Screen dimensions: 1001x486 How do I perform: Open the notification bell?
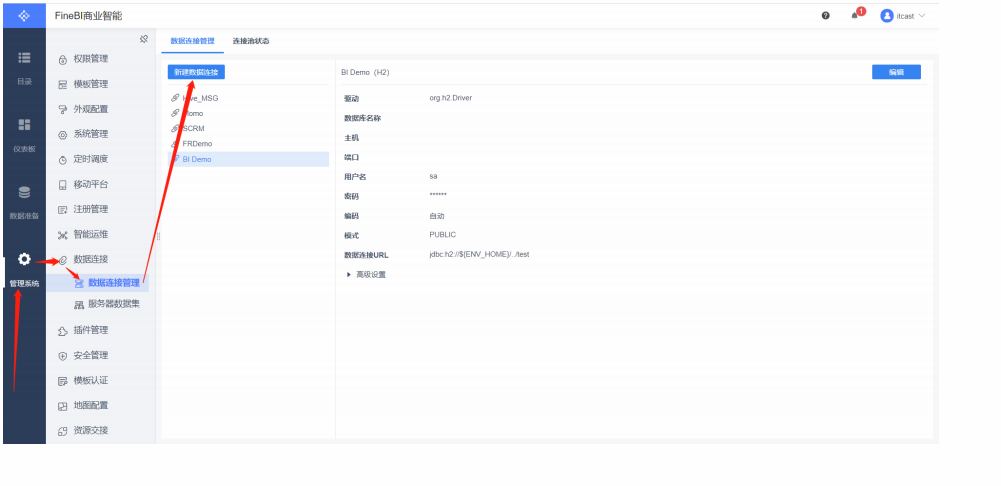(854, 16)
